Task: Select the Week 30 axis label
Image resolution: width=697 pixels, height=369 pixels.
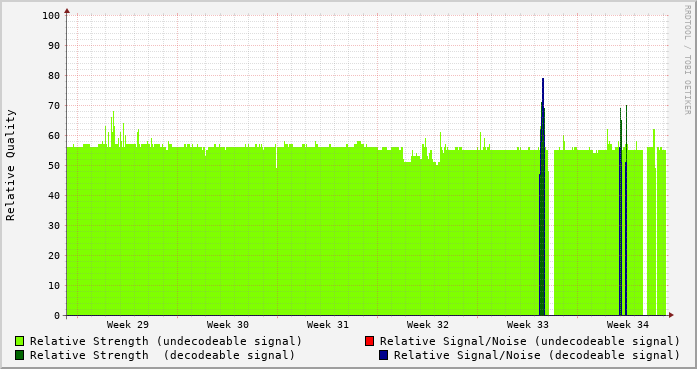Action: pyautogui.click(x=228, y=325)
